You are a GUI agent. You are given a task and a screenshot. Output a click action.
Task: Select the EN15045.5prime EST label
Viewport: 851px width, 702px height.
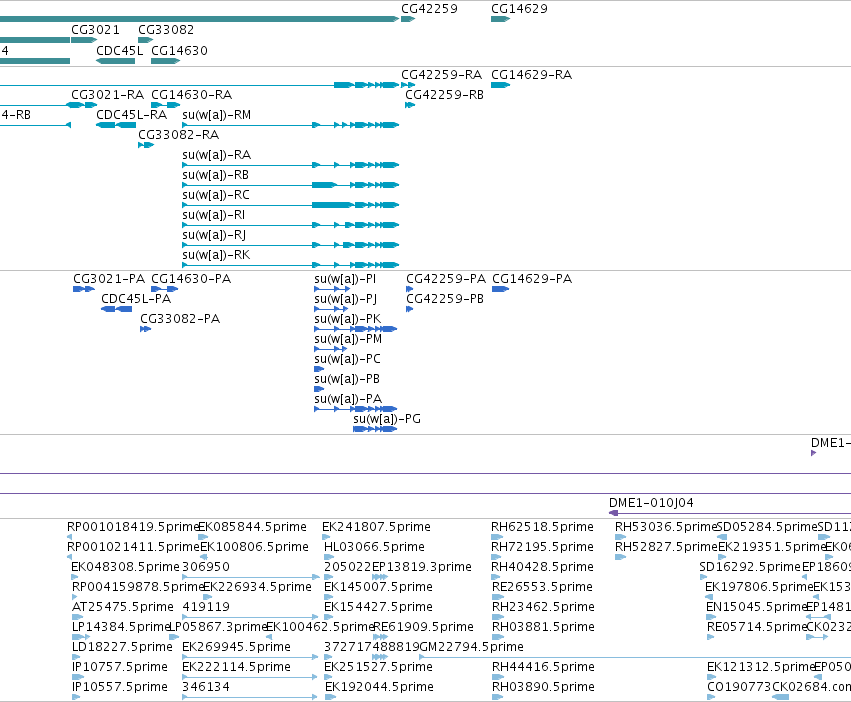point(757,607)
